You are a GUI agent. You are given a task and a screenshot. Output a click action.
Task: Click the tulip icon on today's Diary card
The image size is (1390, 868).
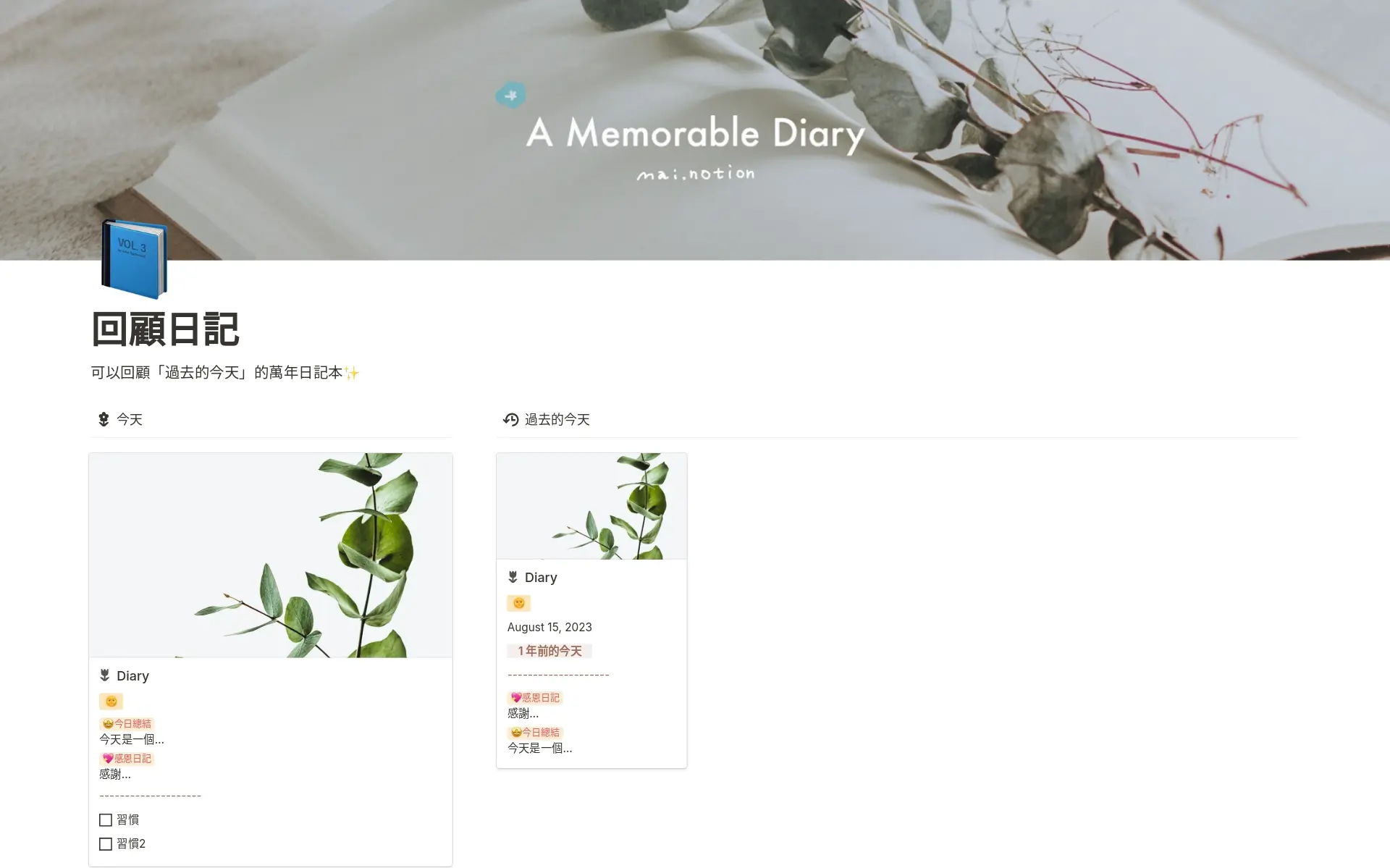[x=105, y=675]
